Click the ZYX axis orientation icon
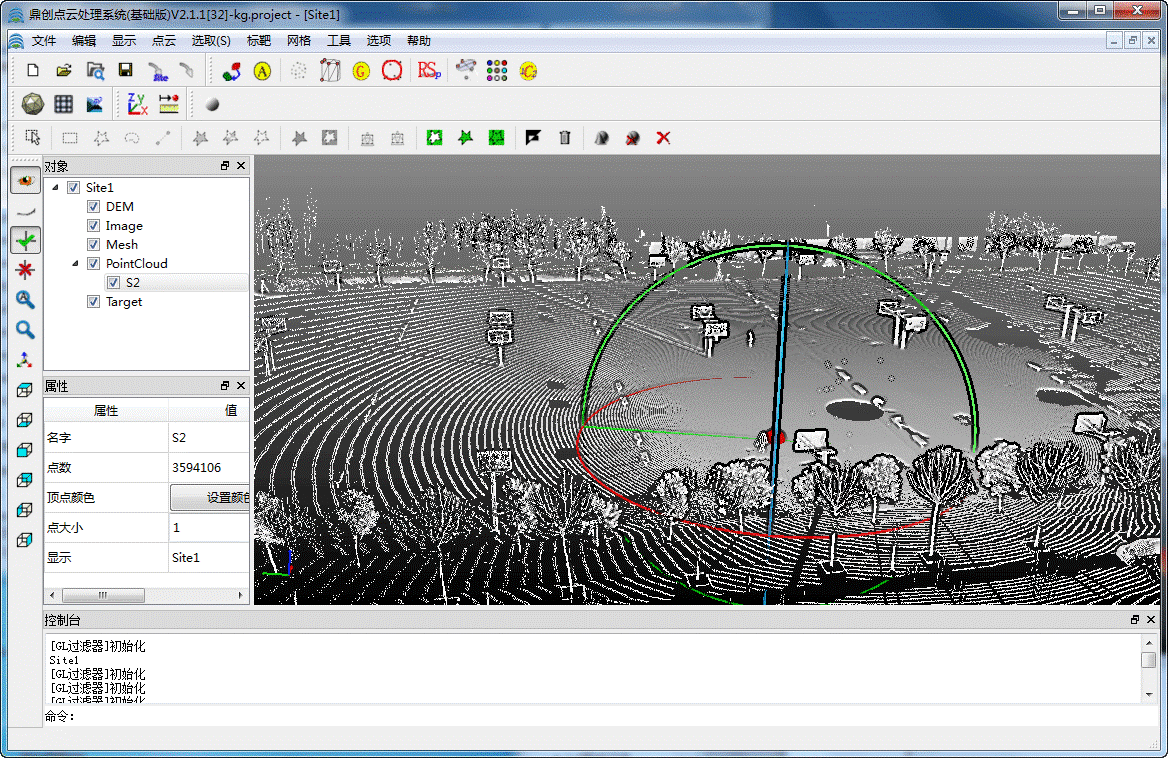 (x=137, y=104)
